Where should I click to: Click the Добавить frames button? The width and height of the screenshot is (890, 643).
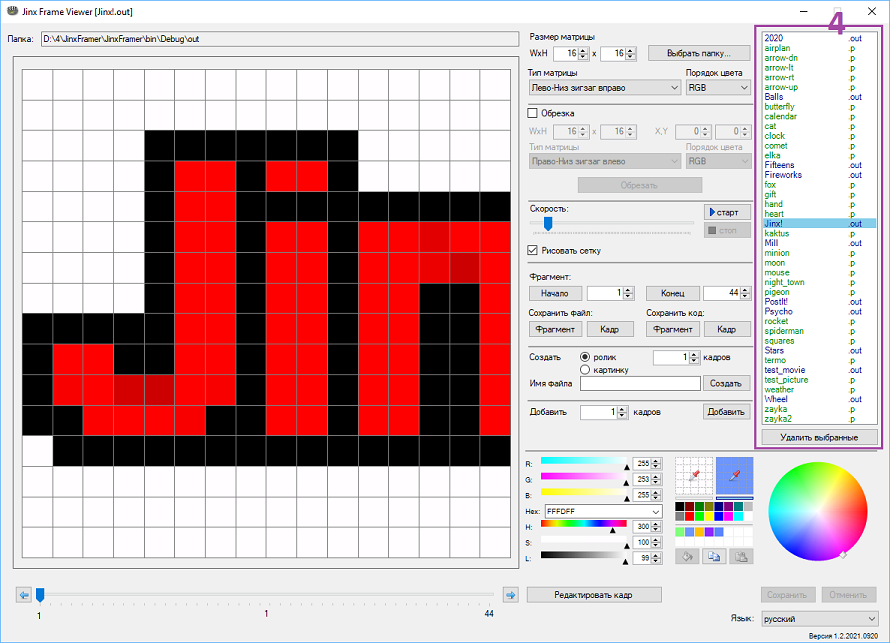pos(726,412)
